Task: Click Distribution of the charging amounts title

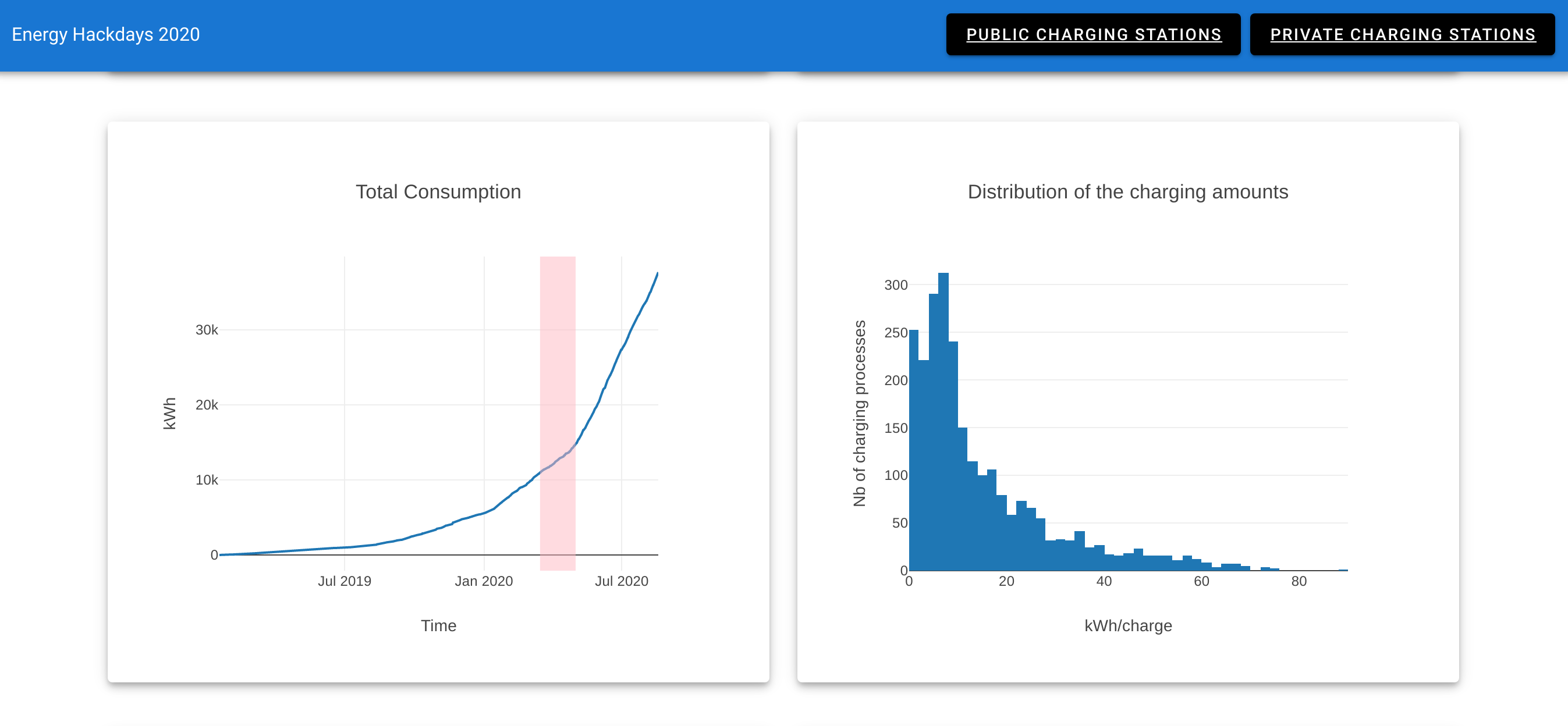Action: 1127,192
